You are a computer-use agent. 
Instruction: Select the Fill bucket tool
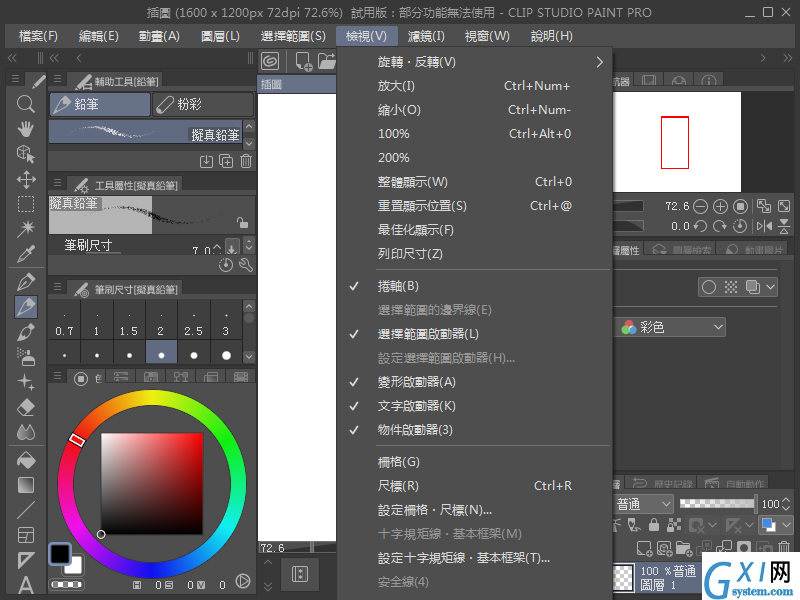point(26,460)
